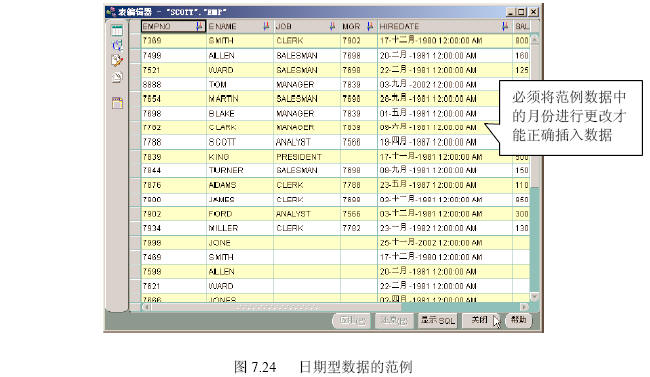This screenshot has width=650, height=377.
Task: Click MANAGER job cell in TOM row
Action: tap(306, 85)
